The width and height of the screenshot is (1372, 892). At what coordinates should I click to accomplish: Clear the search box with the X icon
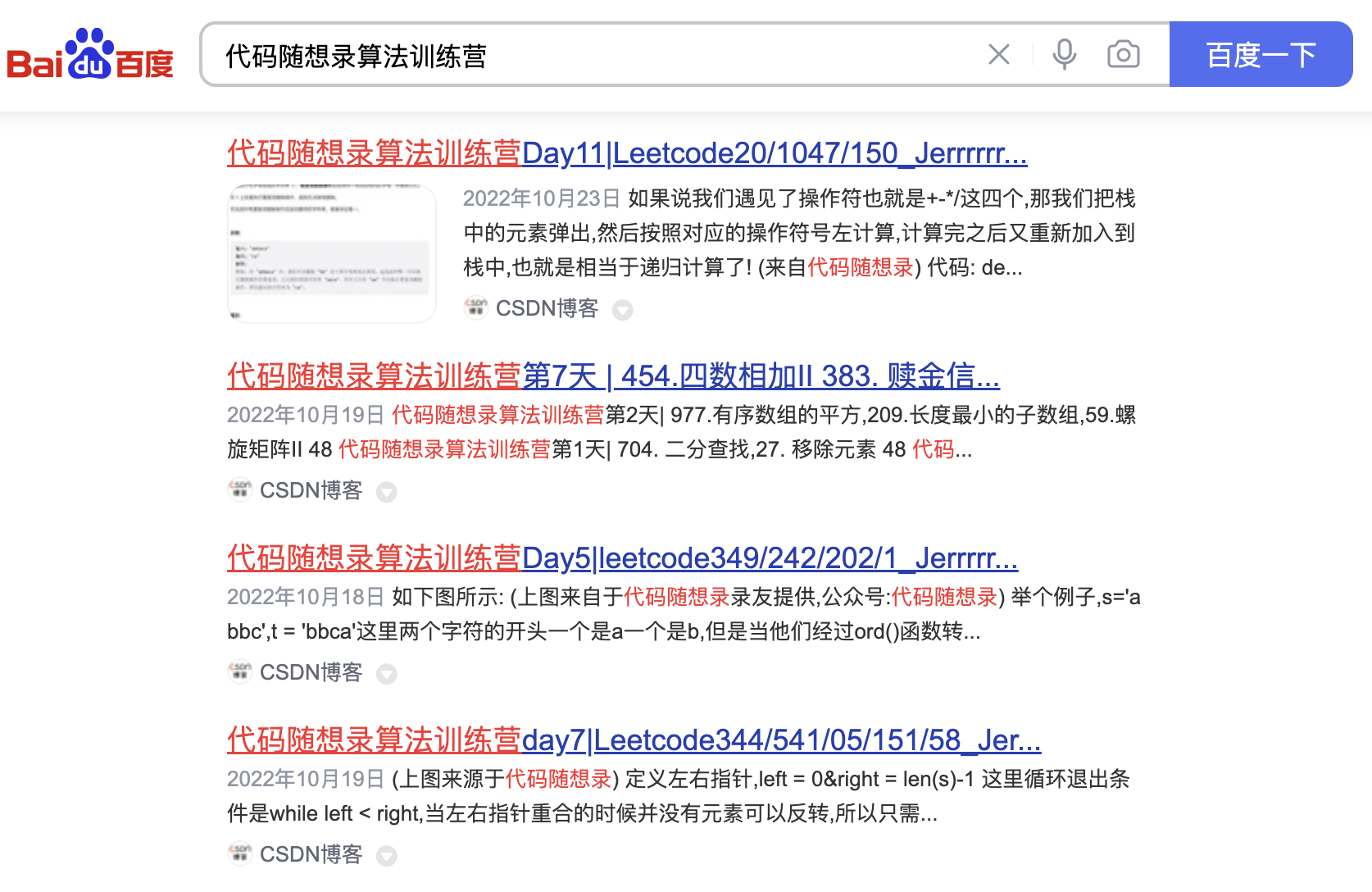click(998, 54)
